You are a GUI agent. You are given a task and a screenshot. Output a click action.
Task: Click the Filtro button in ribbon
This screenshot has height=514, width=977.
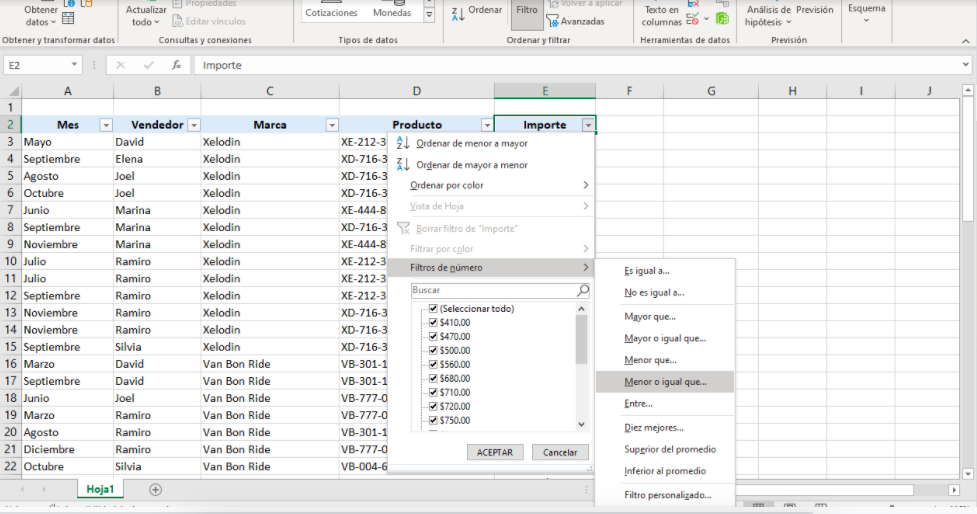pyautogui.click(x=527, y=14)
